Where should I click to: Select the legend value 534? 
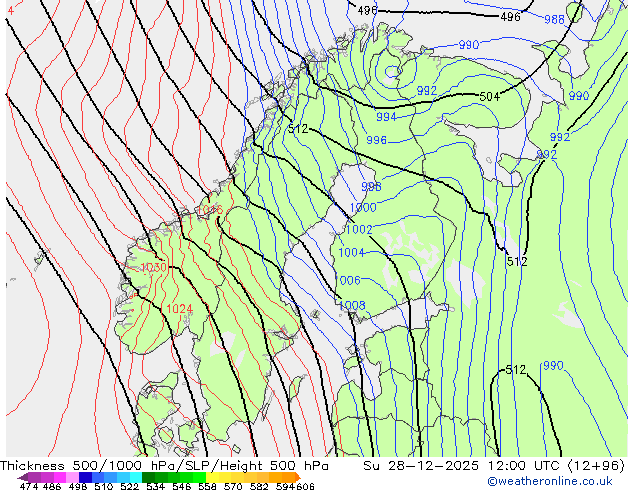[x=155, y=486]
